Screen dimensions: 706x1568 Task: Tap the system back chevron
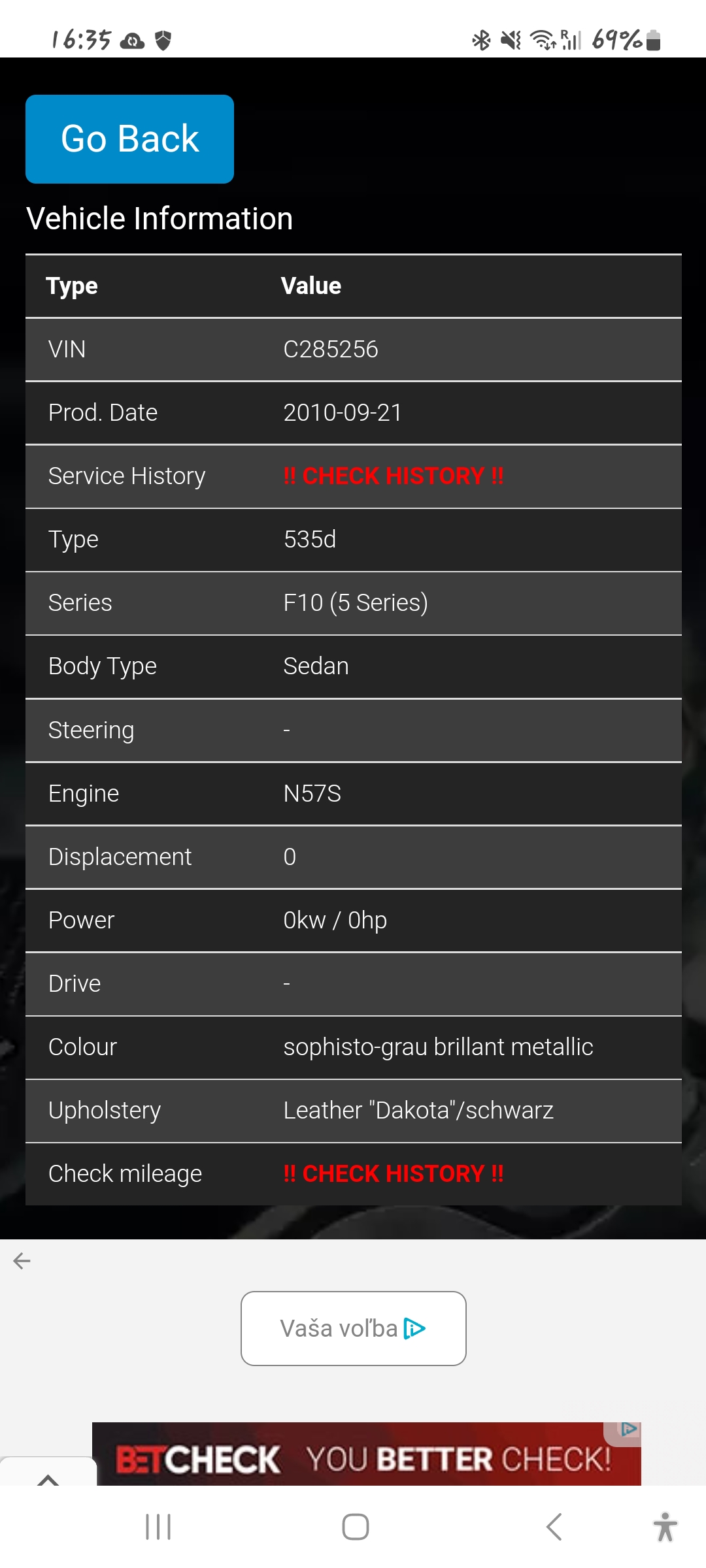(x=554, y=1527)
